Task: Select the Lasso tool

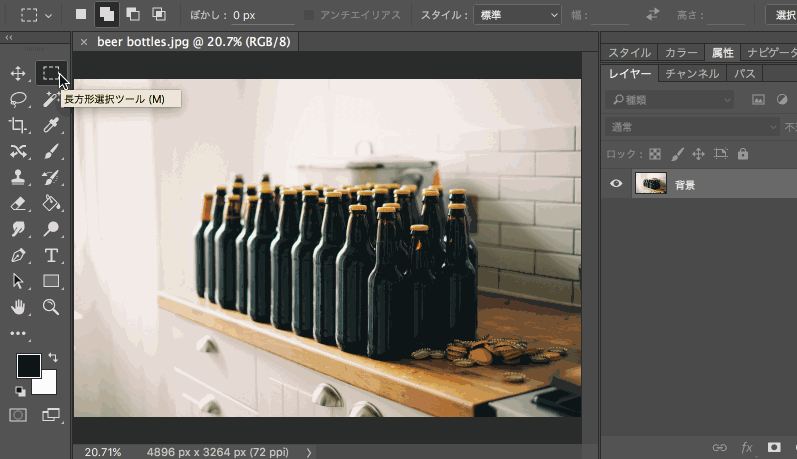Action: coord(18,99)
